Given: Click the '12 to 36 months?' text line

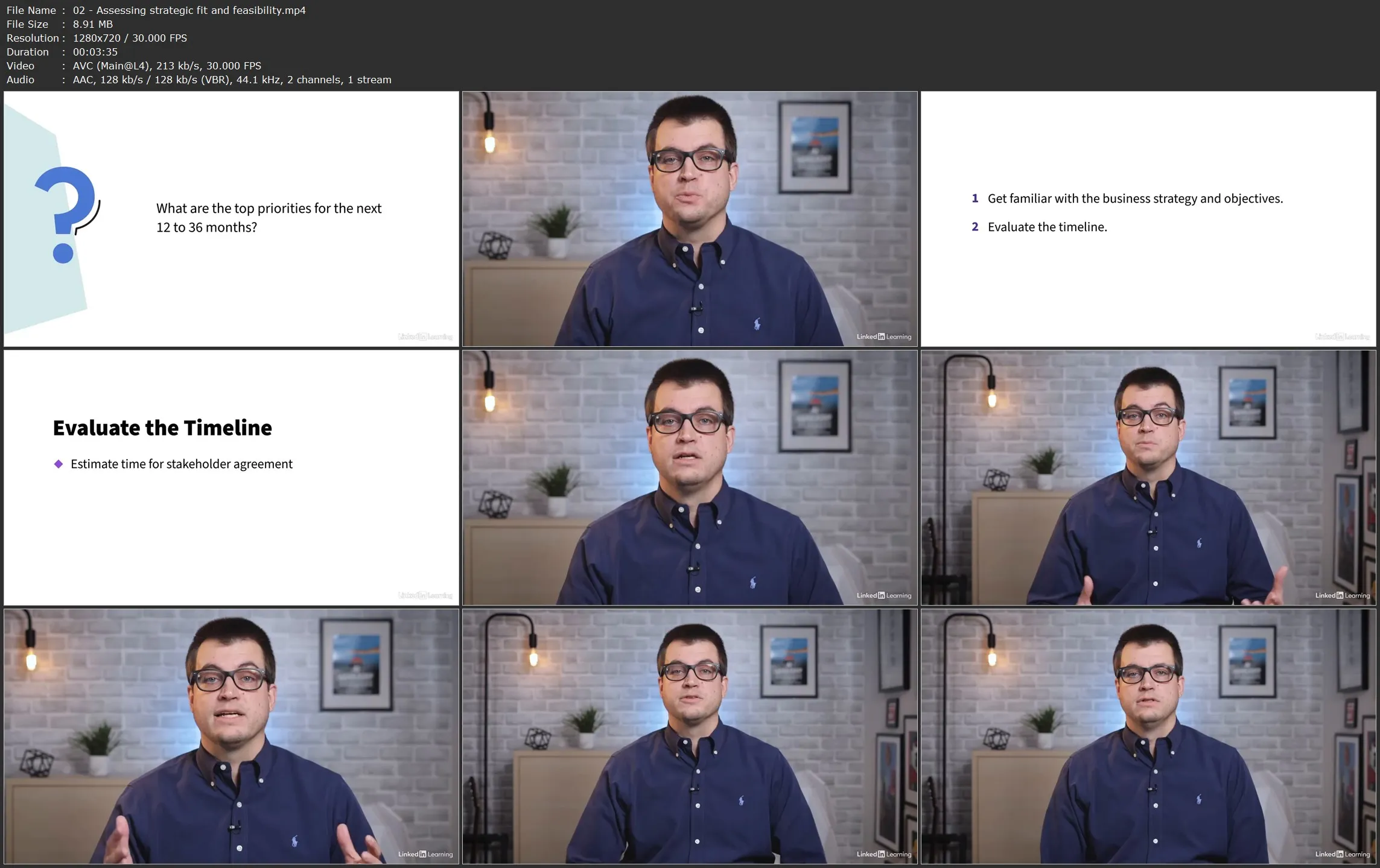Looking at the screenshot, I should 206,227.
